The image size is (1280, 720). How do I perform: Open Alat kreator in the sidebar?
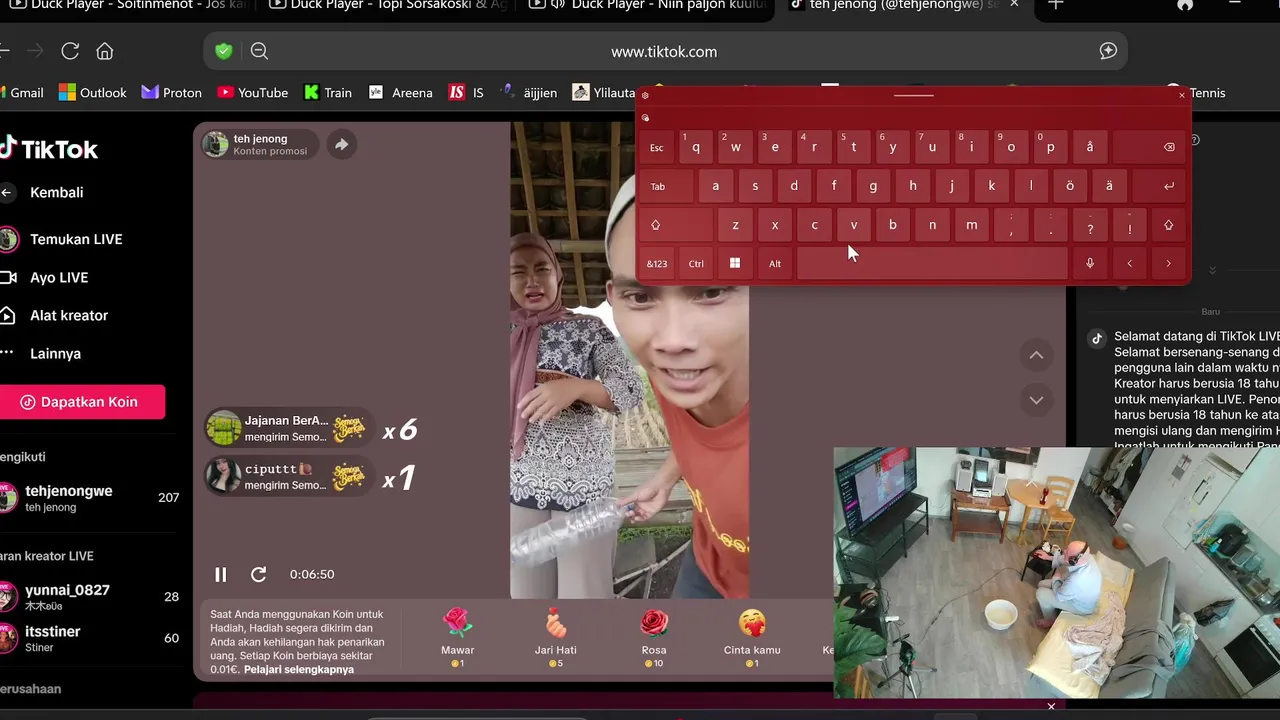click(54, 315)
